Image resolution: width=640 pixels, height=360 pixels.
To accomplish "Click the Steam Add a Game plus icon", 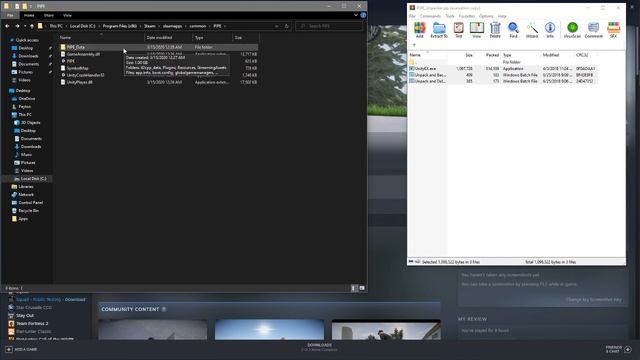I will click(9, 349).
